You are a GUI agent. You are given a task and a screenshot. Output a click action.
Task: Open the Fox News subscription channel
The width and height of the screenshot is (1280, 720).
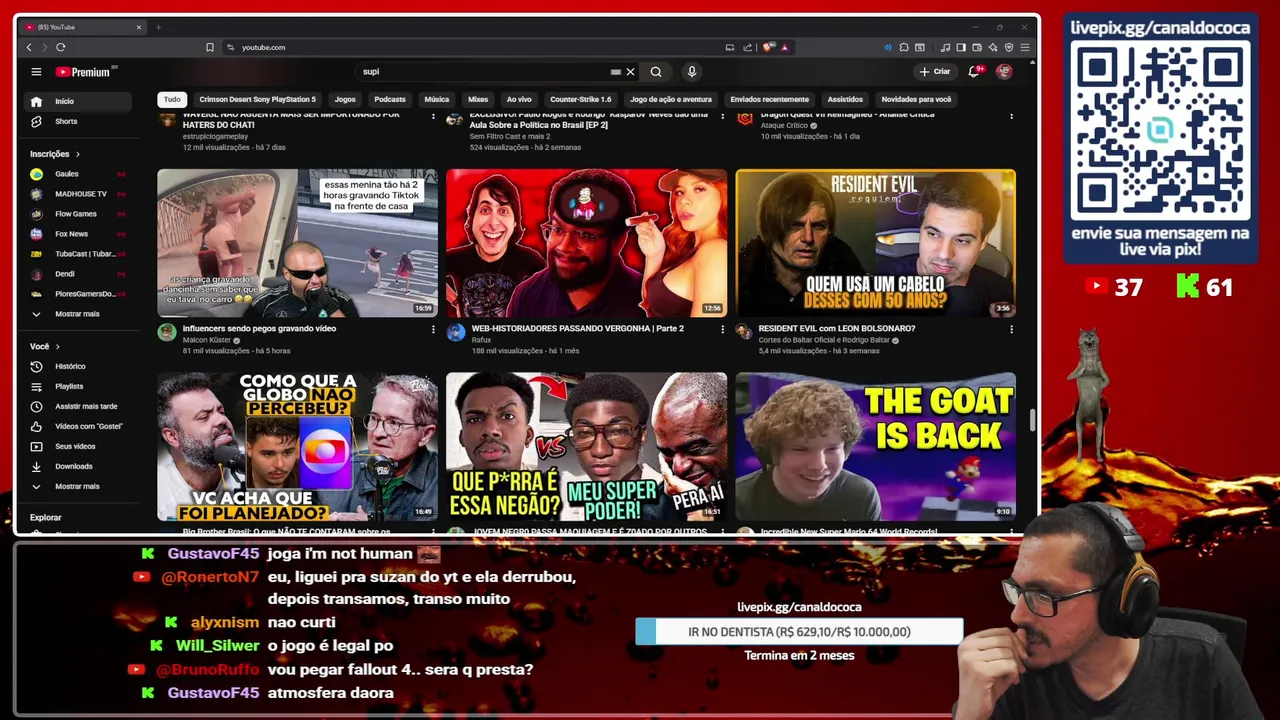[x=78, y=234]
